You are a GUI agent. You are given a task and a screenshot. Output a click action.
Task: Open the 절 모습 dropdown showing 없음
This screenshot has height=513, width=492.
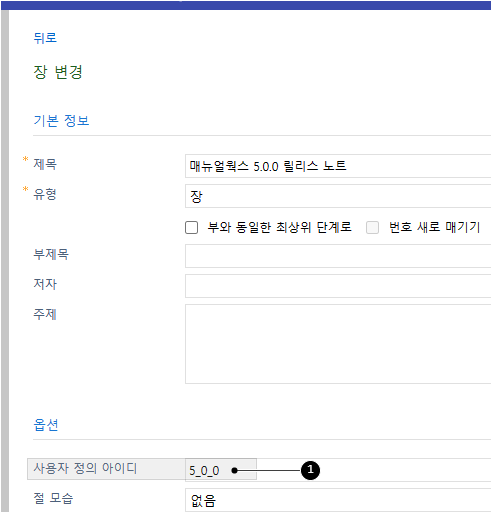pyautogui.click(x=338, y=500)
